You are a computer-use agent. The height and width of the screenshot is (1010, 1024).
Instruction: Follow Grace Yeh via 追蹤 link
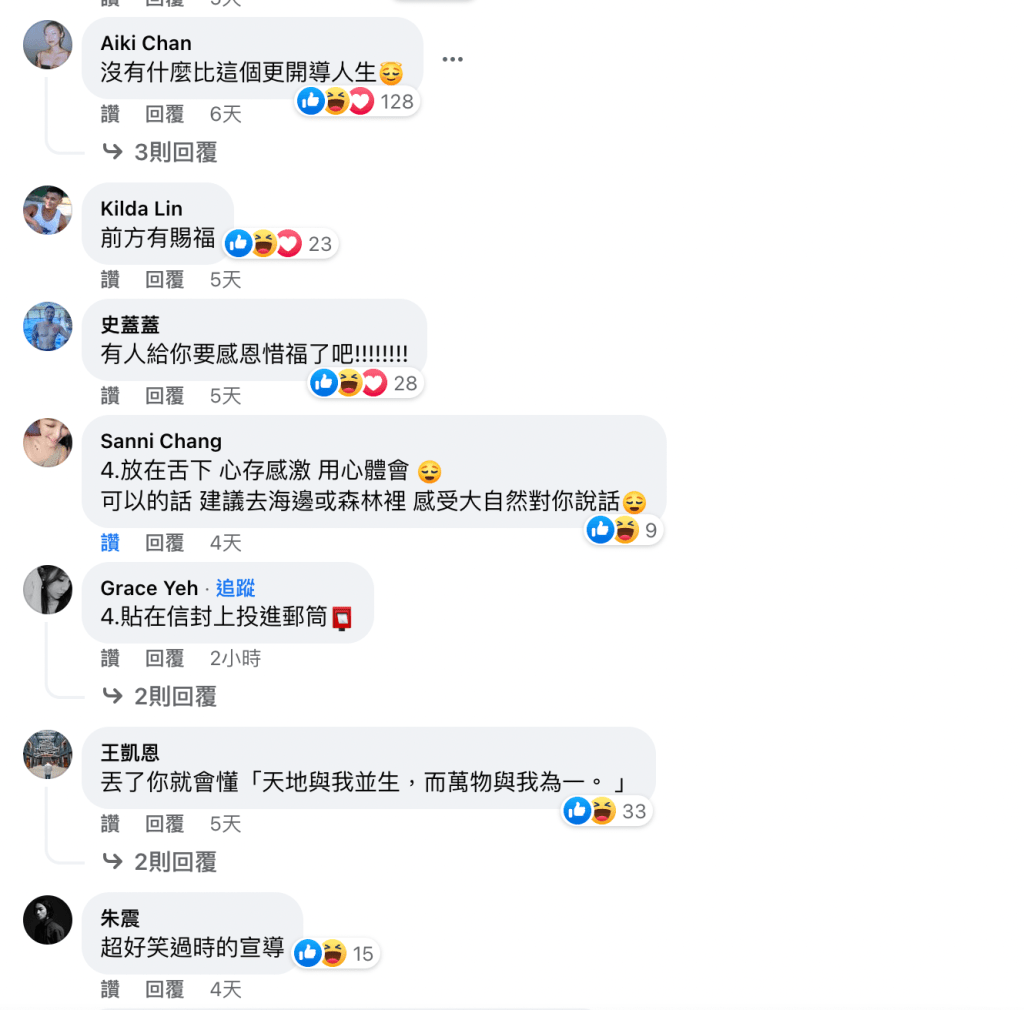click(x=235, y=588)
